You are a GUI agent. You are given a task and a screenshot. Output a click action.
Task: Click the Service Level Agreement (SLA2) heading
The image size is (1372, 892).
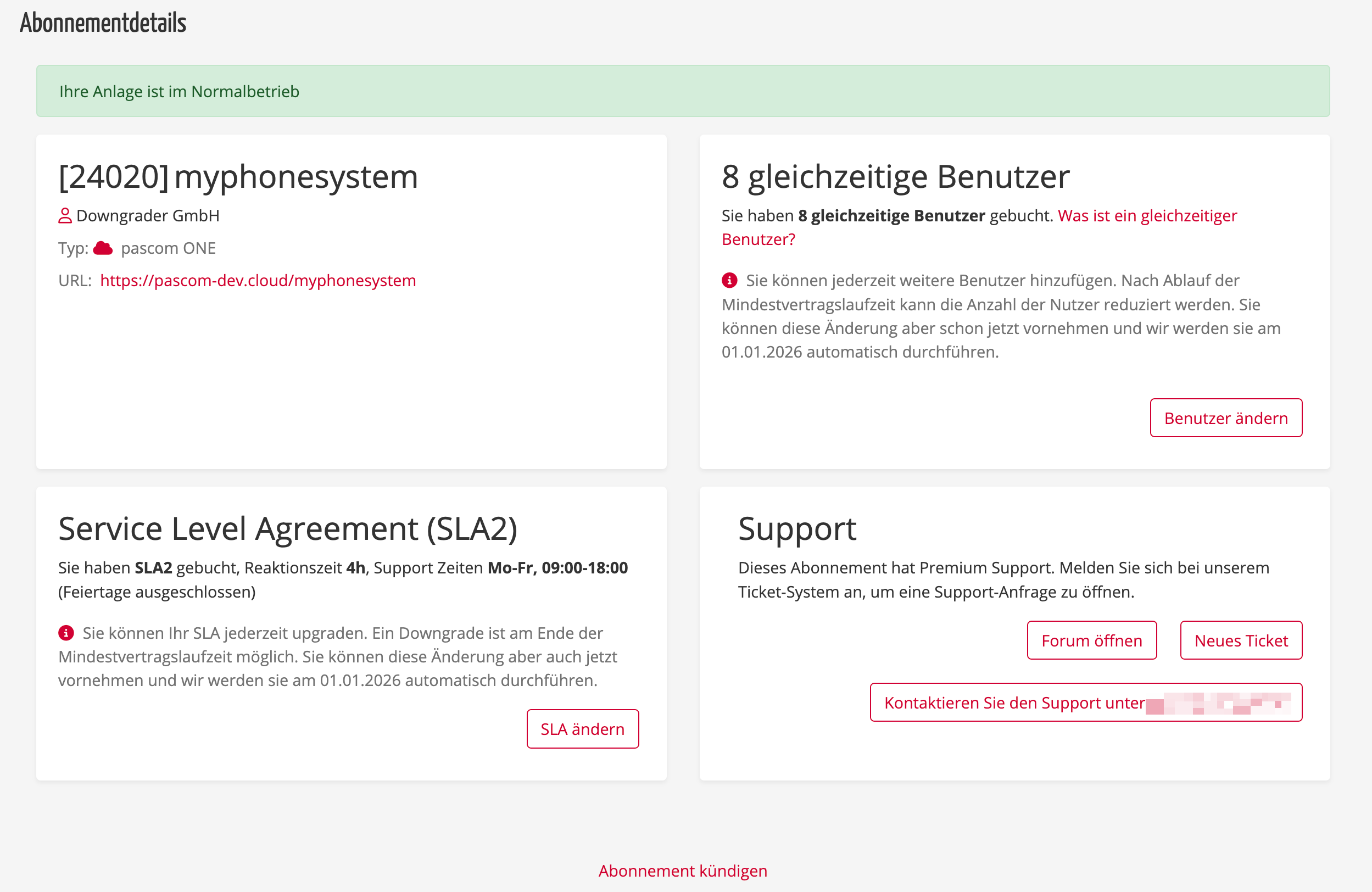pos(288,529)
